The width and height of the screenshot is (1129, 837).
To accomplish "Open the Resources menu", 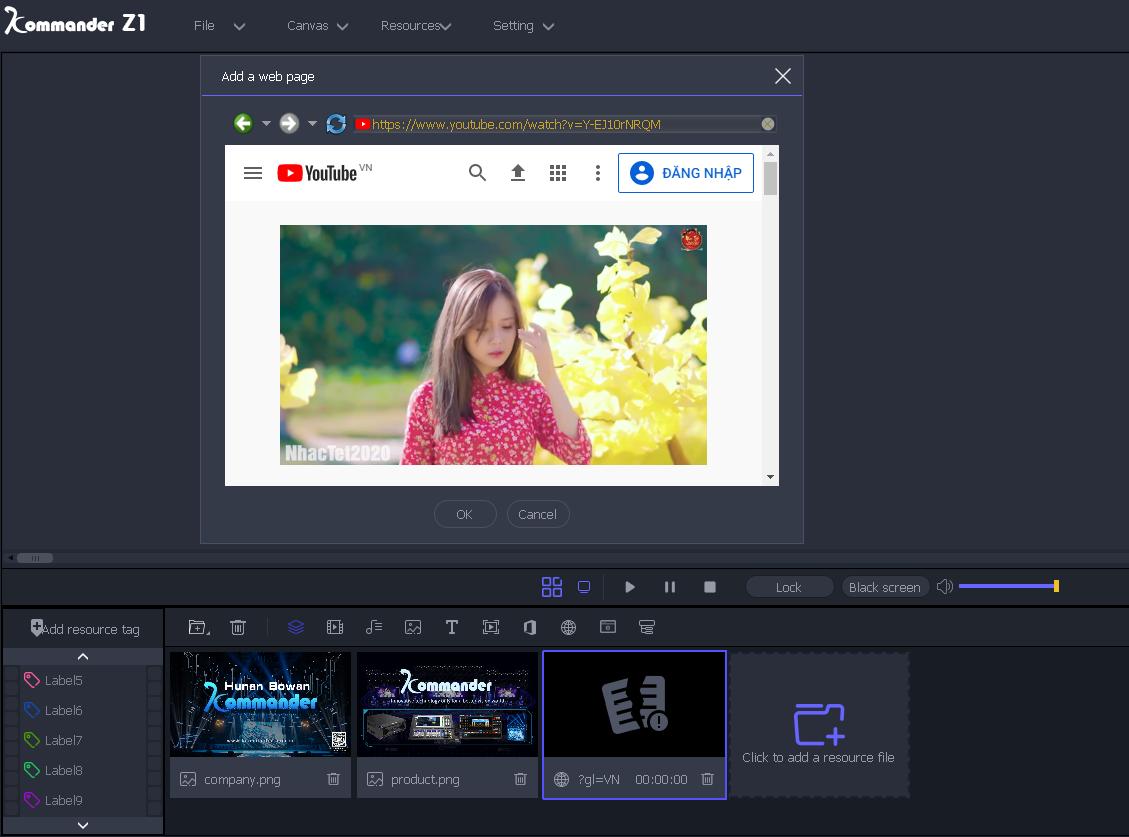I will coord(415,26).
